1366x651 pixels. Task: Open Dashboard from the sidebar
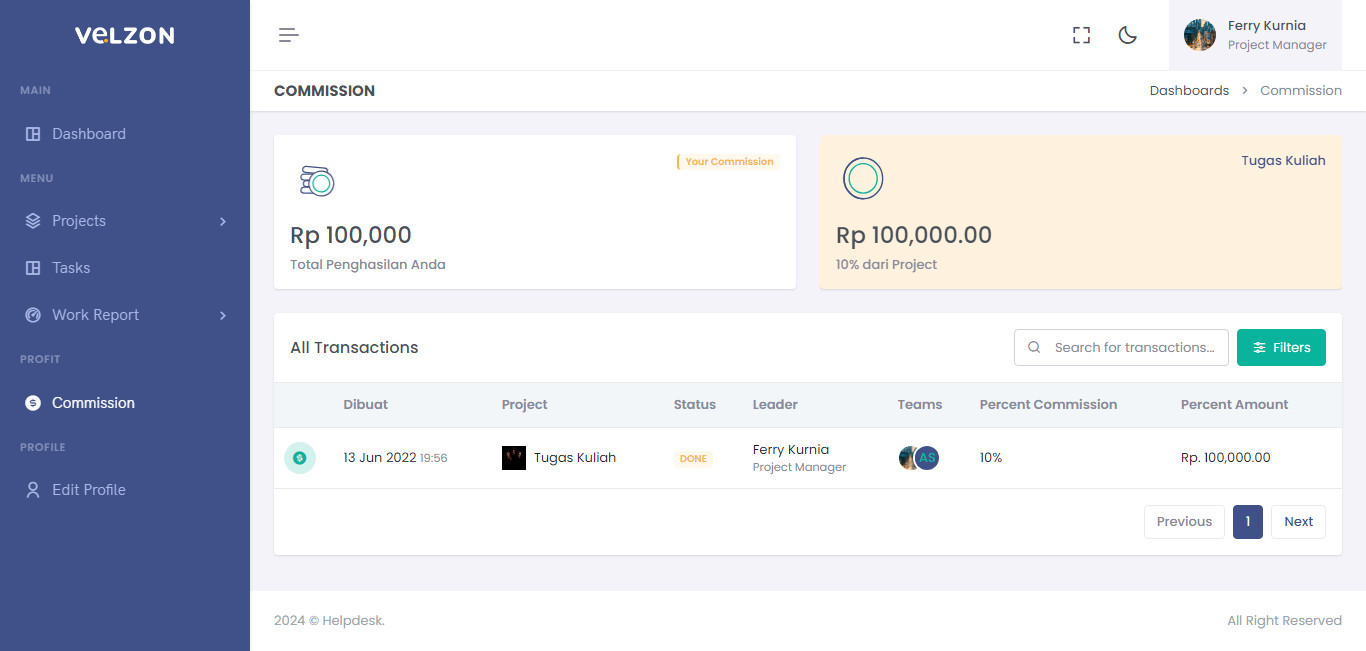(x=88, y=134)
